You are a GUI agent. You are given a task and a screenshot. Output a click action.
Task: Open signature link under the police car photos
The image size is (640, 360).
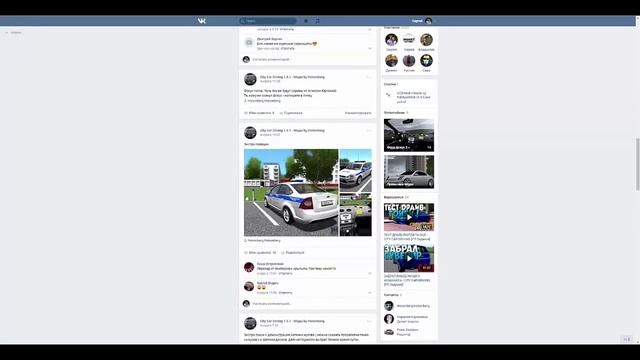tap(262, 240)
